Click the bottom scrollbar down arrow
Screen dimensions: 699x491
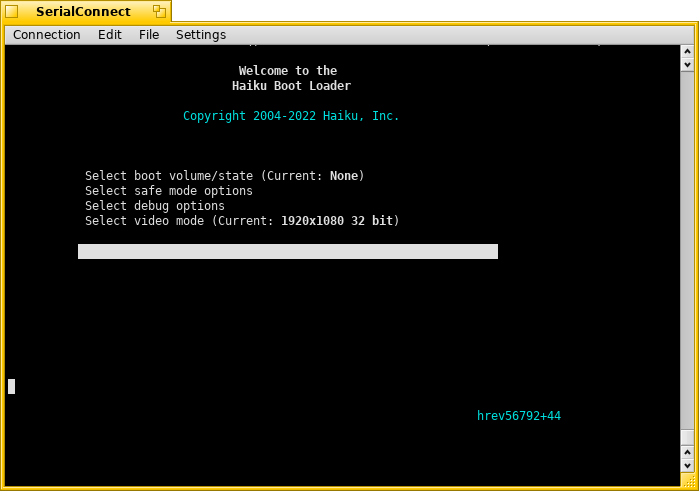pos(687,466)
